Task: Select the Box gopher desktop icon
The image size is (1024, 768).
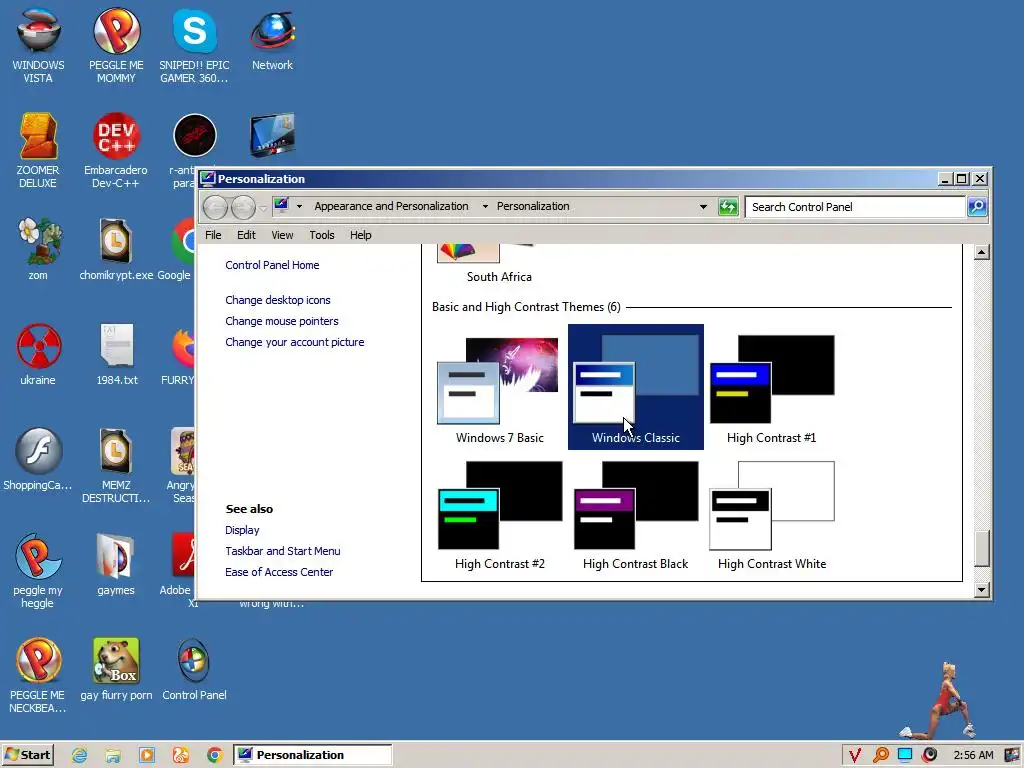Action: pyautogui.click(x=116, y=669)
